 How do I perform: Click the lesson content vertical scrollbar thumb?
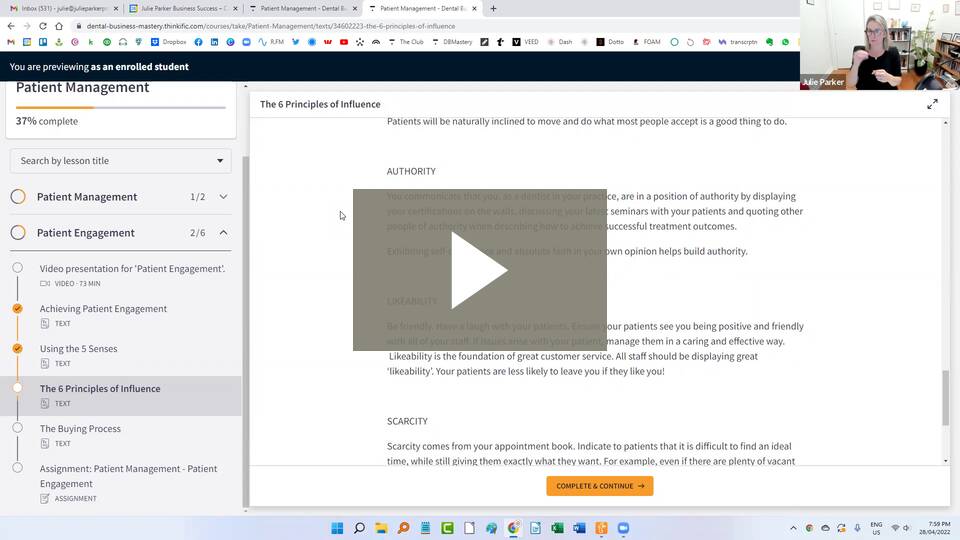point(945,397)
